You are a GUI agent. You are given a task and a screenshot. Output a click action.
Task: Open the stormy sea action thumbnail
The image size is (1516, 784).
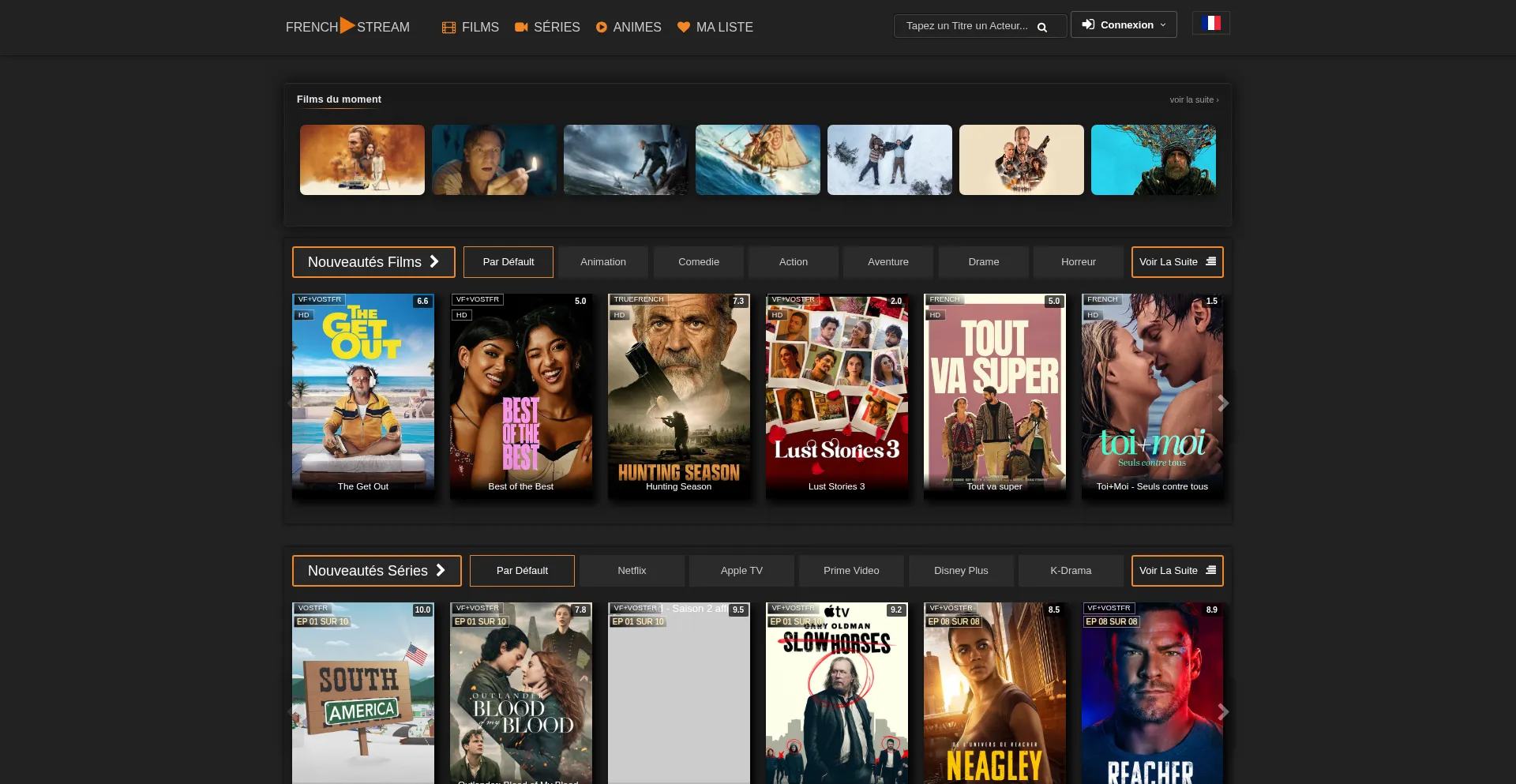click(x=626, y=159)
